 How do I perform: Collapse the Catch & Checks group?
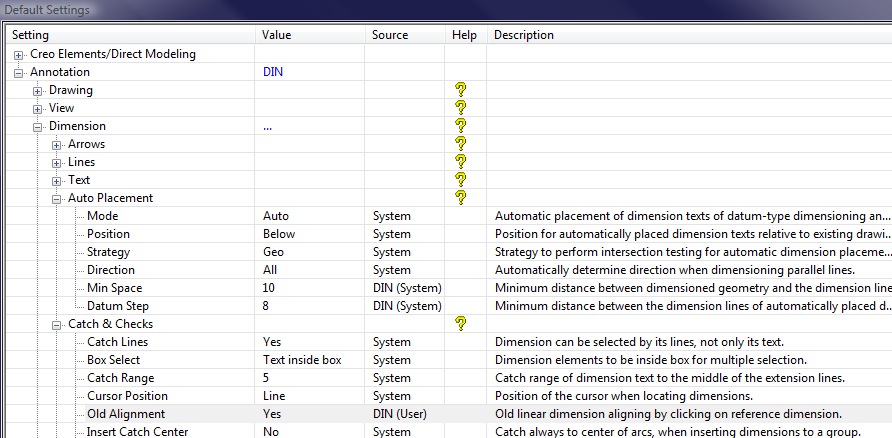[x=57, y=324]
